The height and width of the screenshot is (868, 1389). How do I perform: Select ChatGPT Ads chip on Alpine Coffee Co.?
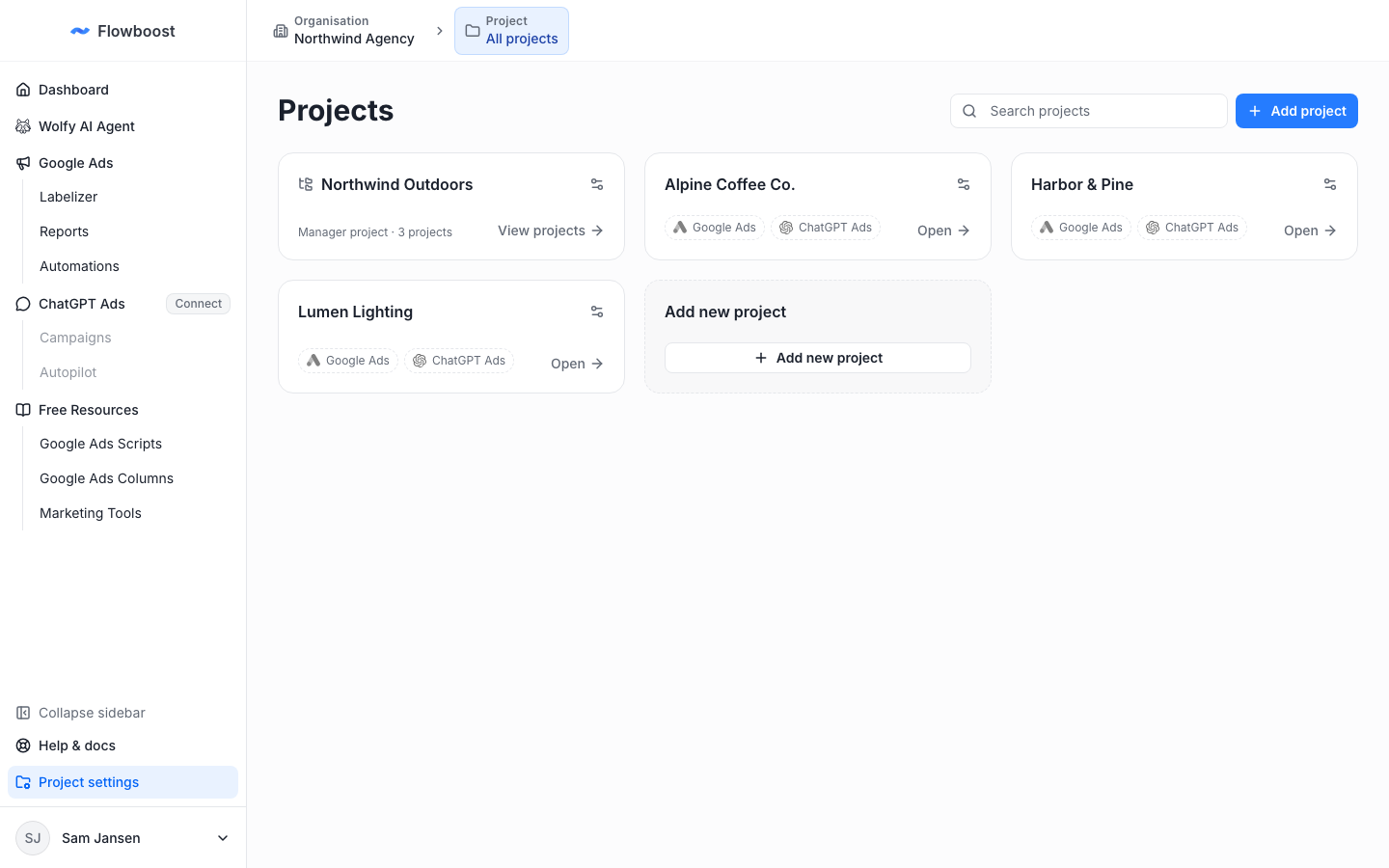point(826,228)
